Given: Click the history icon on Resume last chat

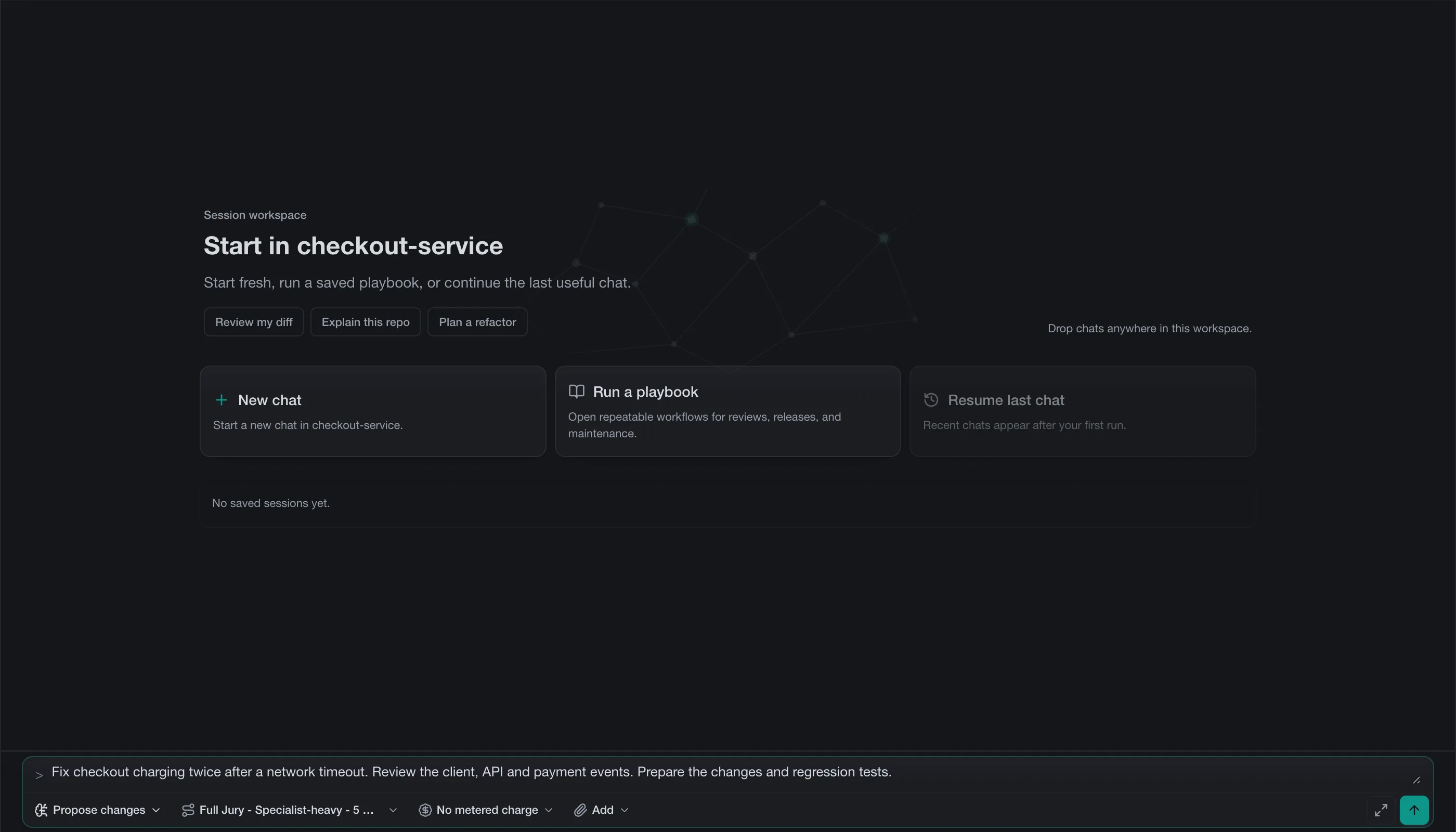Looking at the screenshot, I should click(931, 400).
